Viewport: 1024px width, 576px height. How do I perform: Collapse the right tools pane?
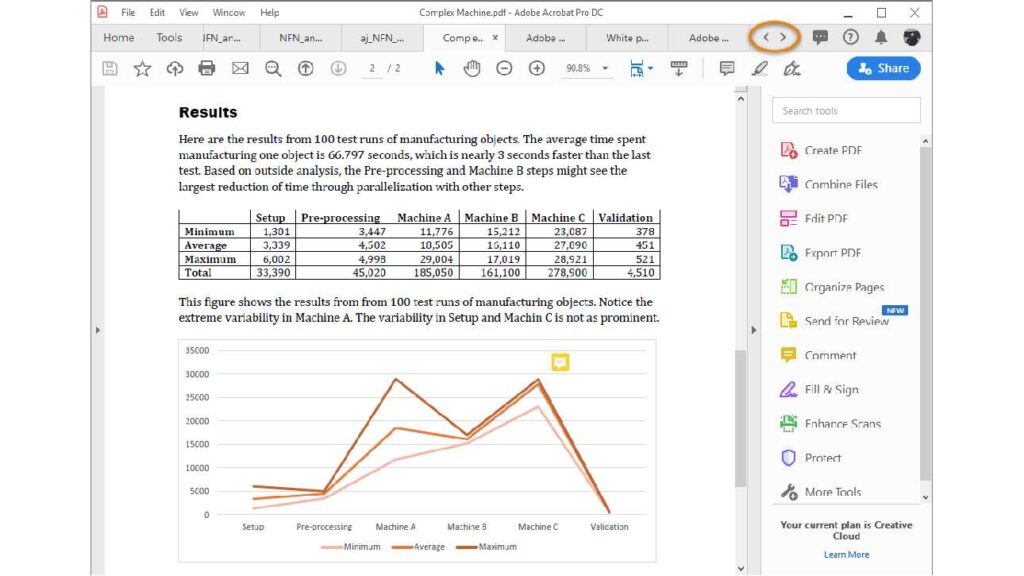(x=754, y=330)
